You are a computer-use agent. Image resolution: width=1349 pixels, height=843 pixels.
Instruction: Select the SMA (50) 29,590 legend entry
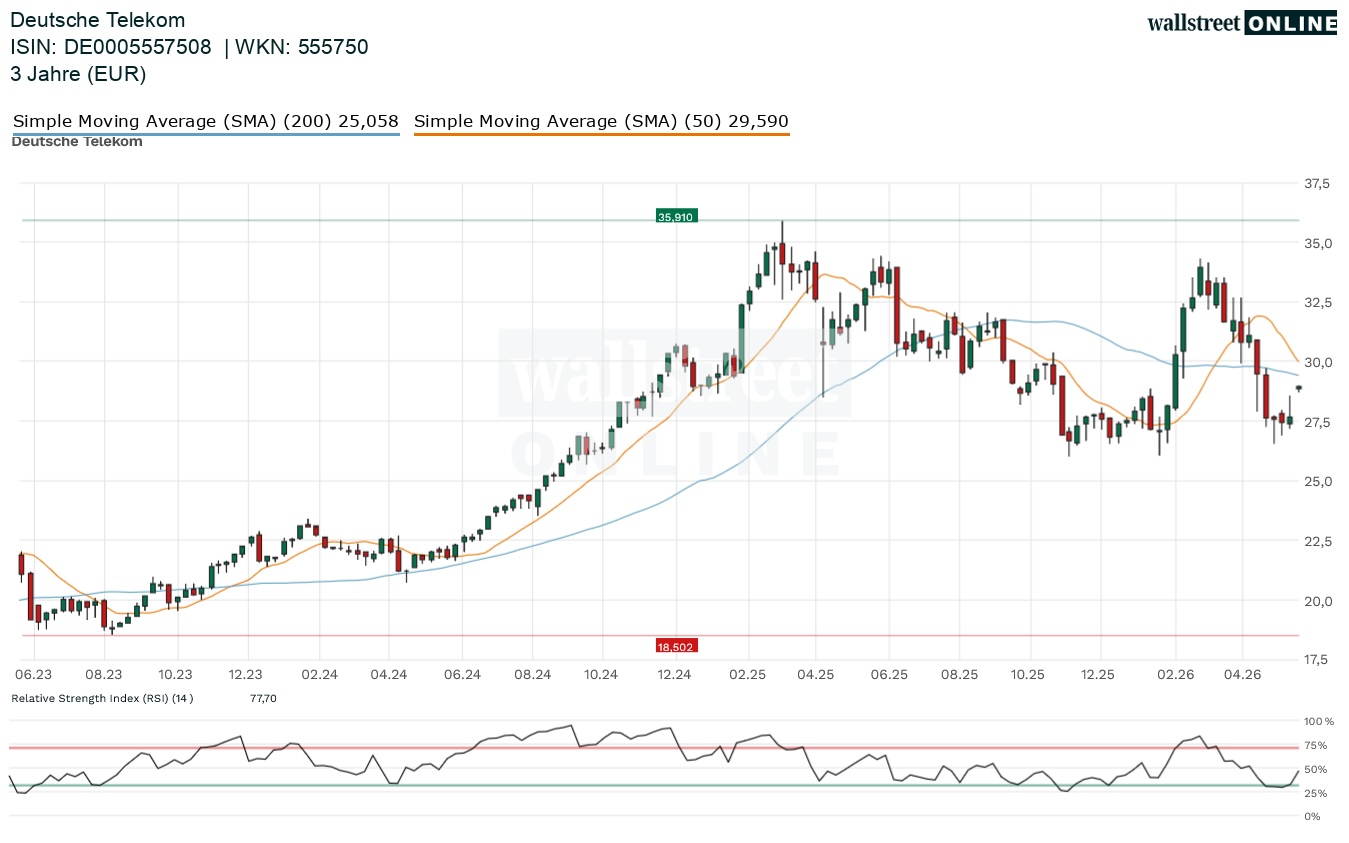click(602, 121)
